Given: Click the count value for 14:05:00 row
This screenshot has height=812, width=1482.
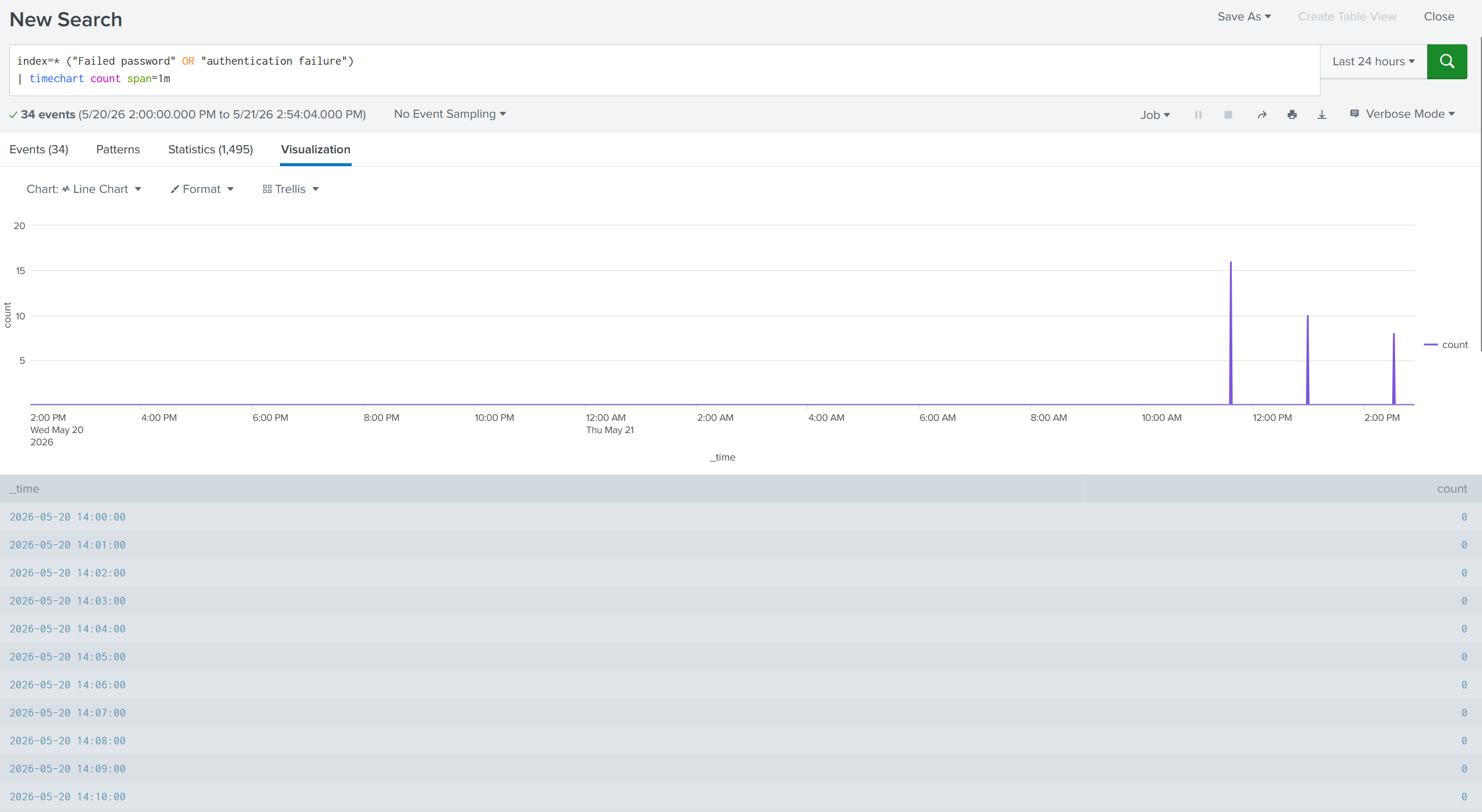Looking at the screenshot, I should click(x=1464, y=656).
